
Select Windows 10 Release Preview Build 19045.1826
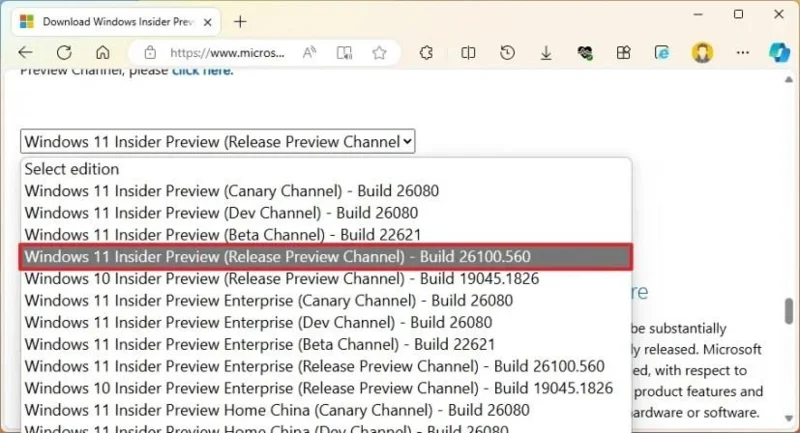click(x=326, y=278)
